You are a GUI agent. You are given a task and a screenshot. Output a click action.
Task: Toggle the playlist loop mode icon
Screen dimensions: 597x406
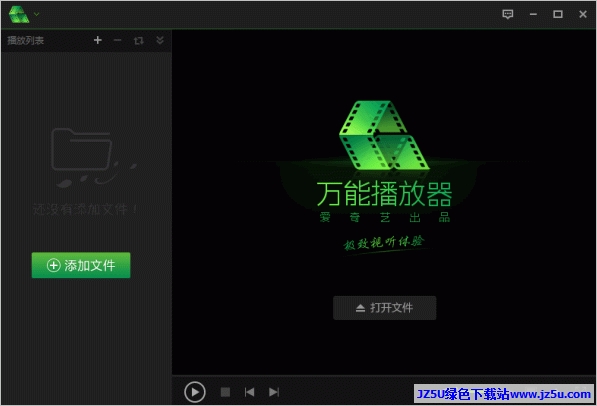click(139, 40)
